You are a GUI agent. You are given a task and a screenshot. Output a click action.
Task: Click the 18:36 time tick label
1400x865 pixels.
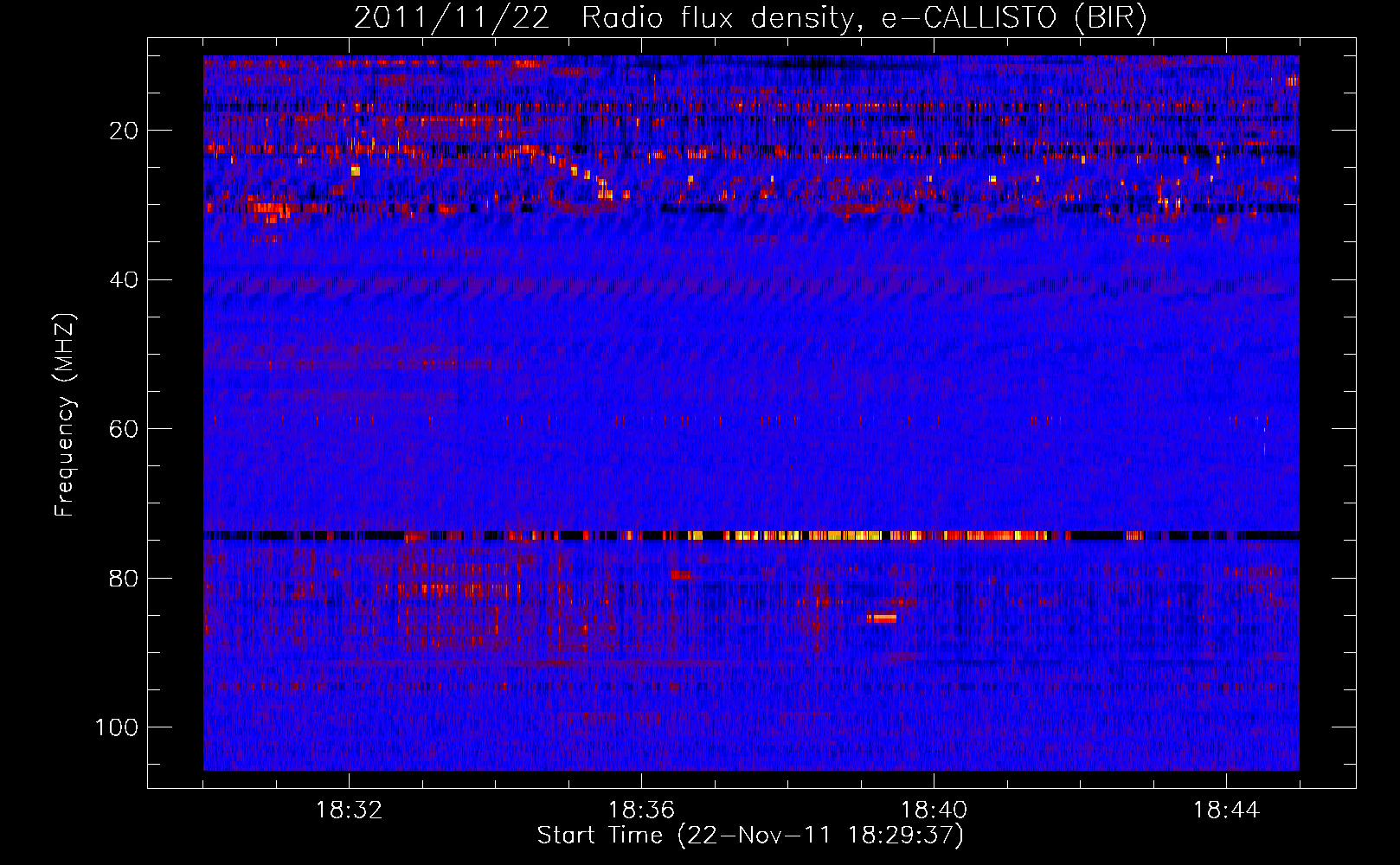pos(641,811)
